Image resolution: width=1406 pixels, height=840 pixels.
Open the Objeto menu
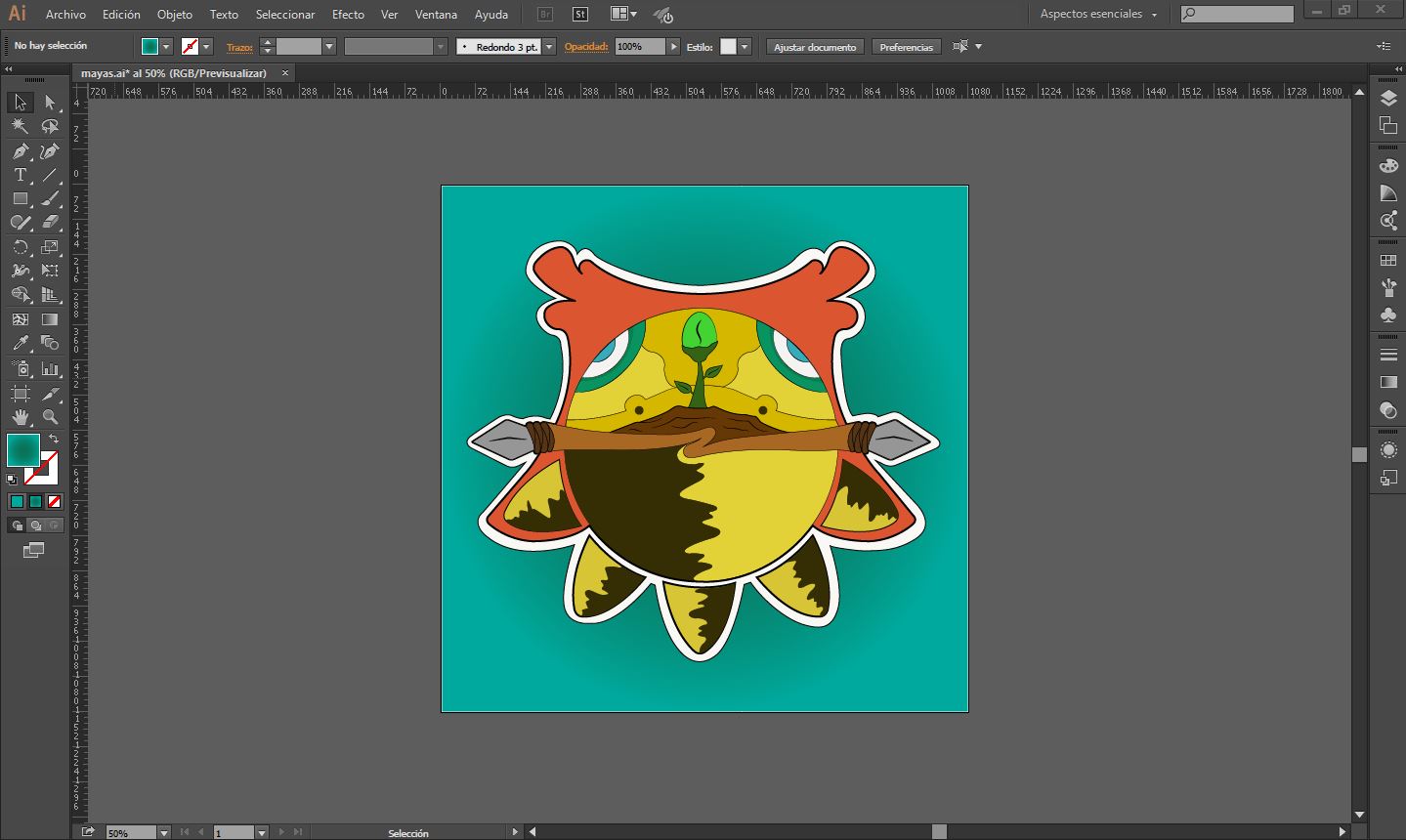point(175,15)
